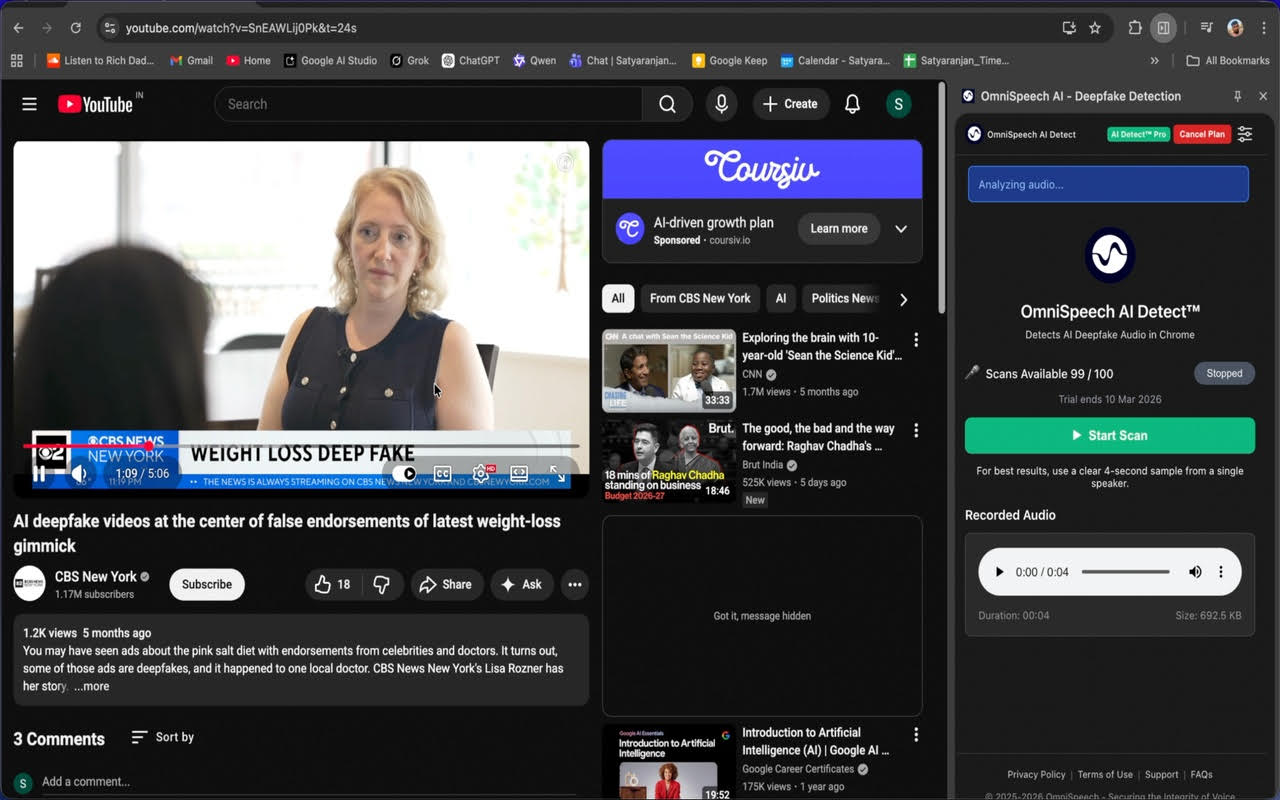Open the YouTube hamburger guide menu

coord(29,104)
